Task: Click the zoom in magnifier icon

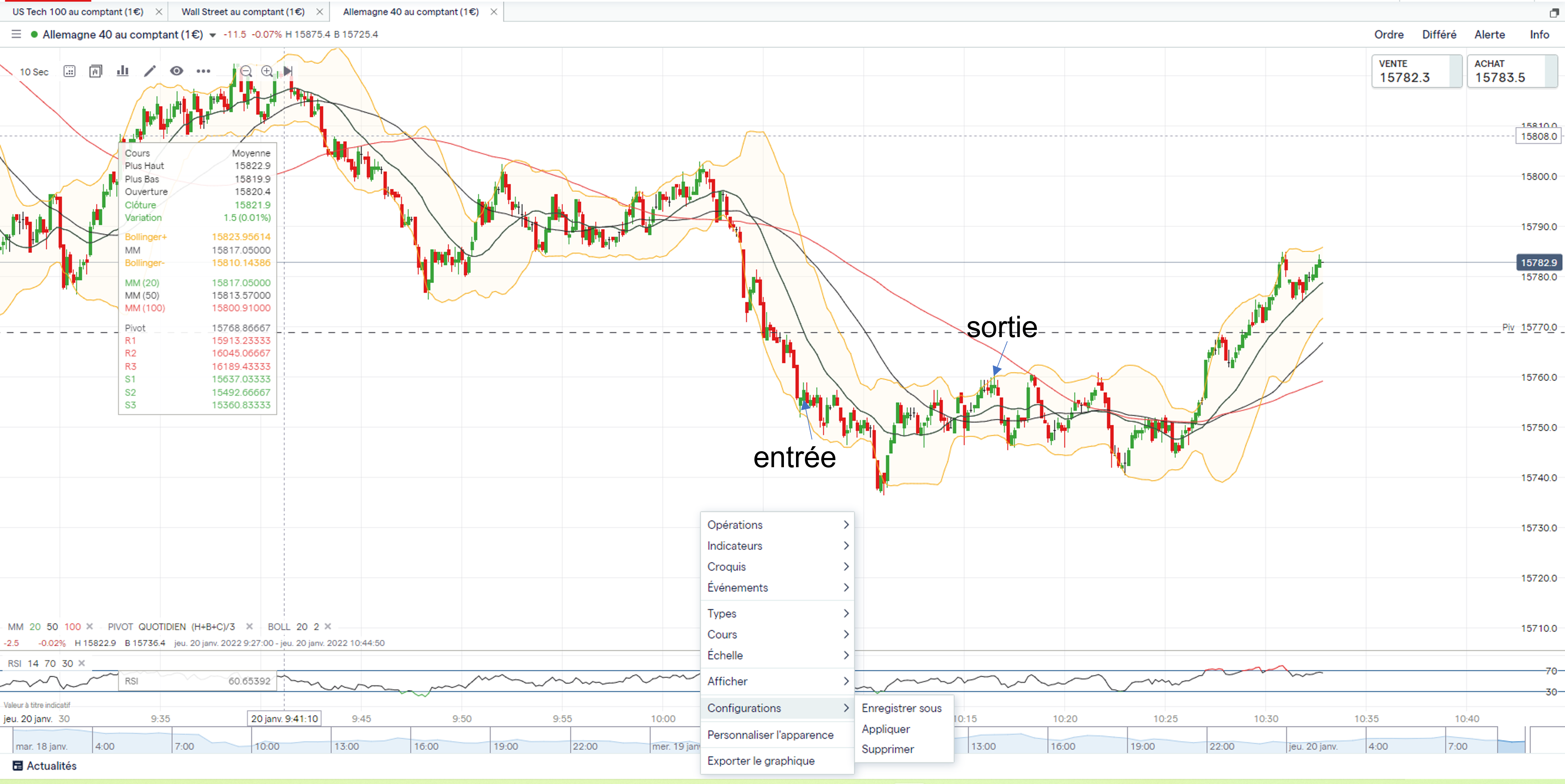Action: click(x=267, y=72)
